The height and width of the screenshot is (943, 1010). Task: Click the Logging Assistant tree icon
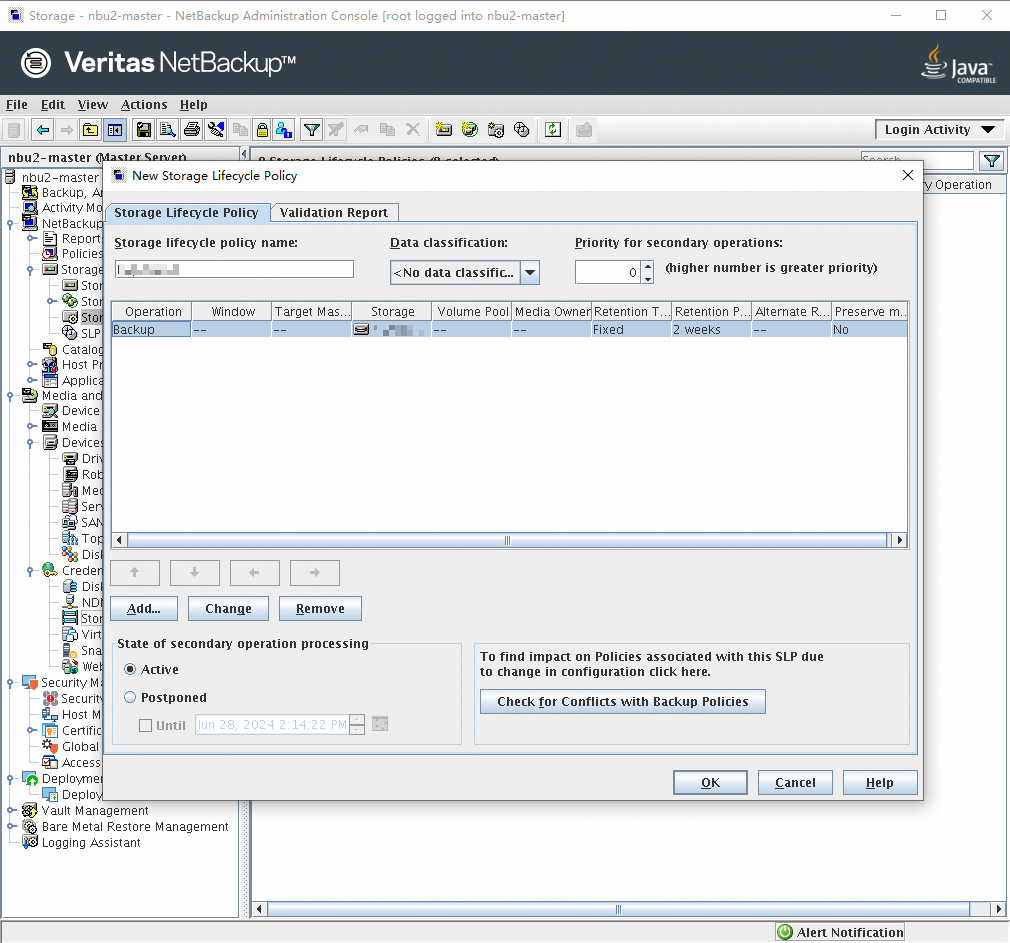[x=30, y=843]
